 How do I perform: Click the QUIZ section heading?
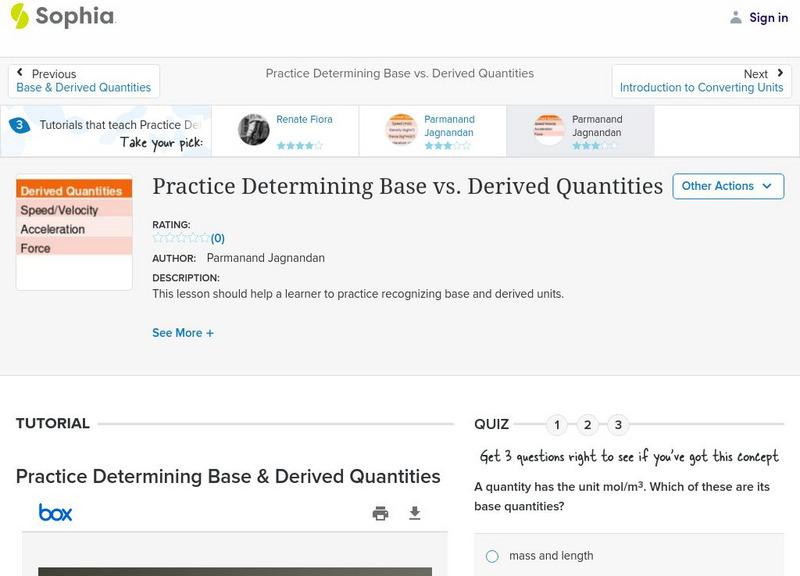(491, 424)
